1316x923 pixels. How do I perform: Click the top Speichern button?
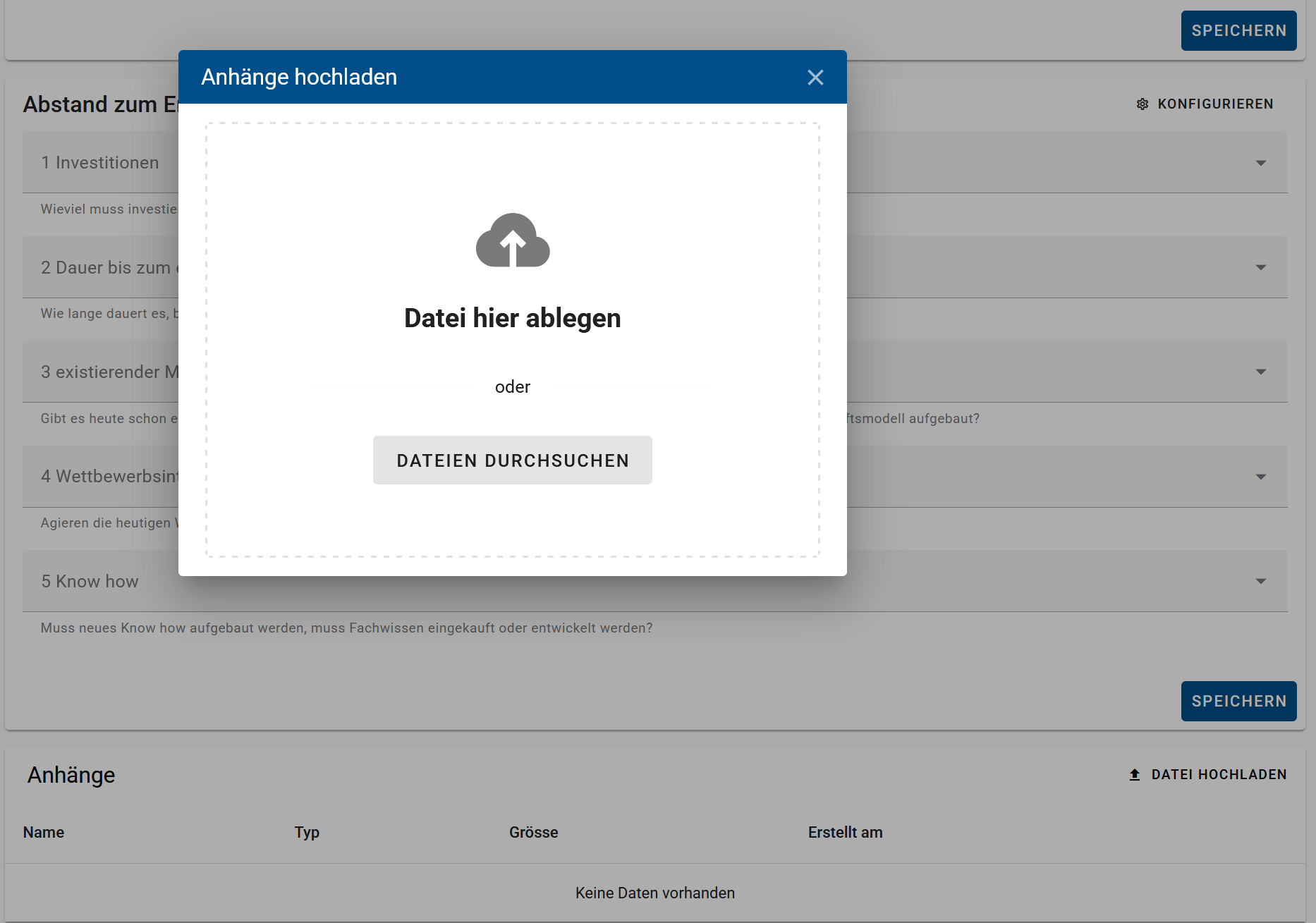point(1238,30)
